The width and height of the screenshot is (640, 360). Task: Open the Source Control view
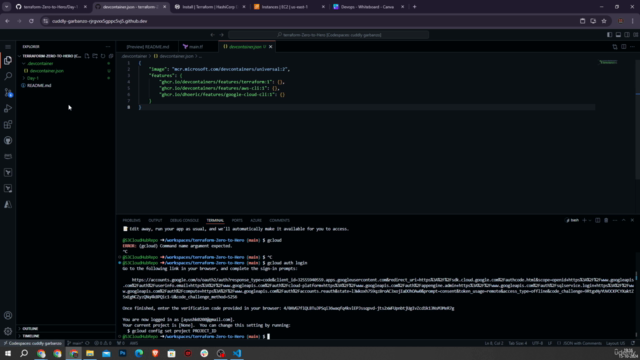tap(8, 93)
